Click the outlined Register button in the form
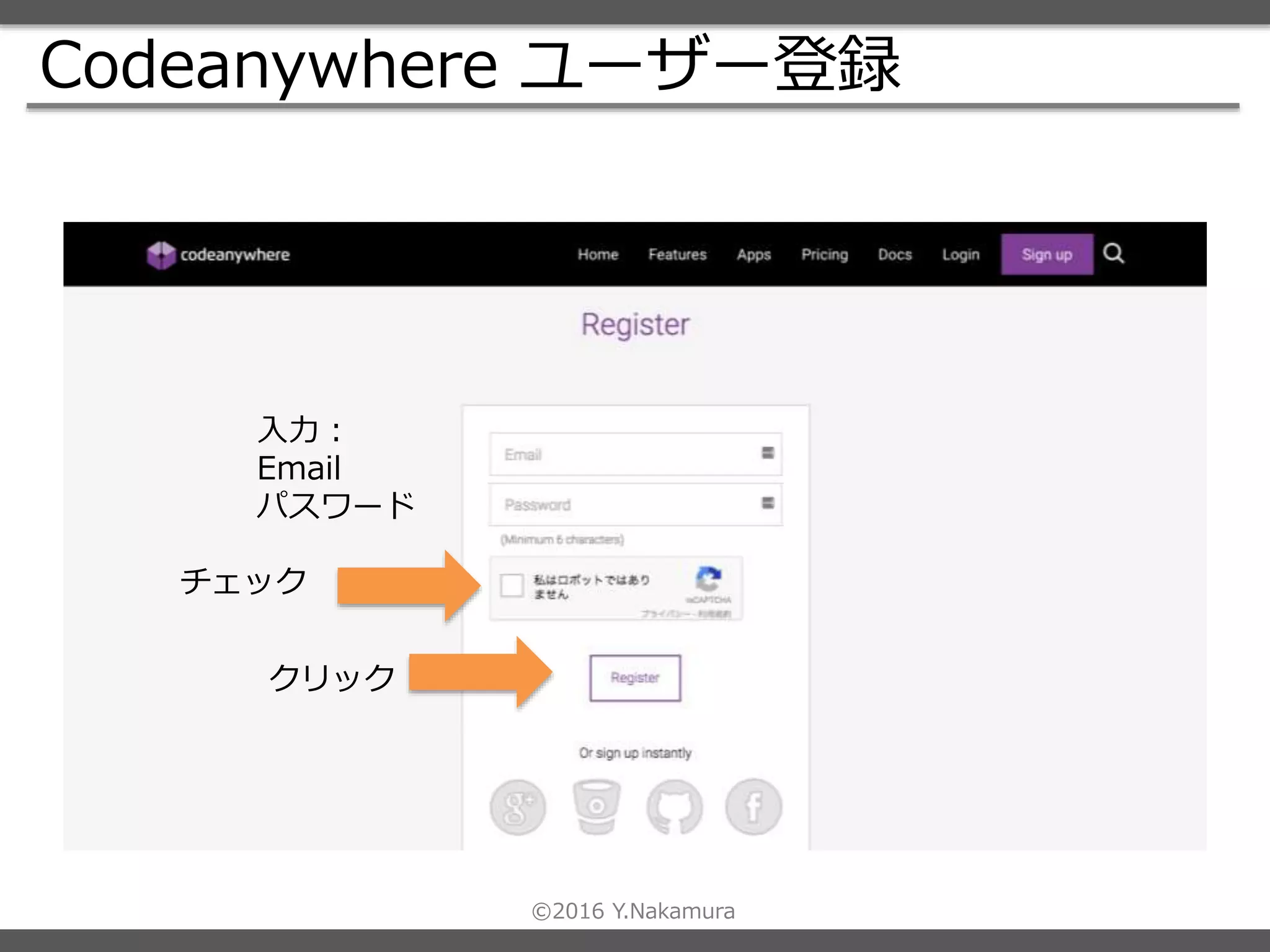This screenshot has width=1270, height=952. (635, 678)
